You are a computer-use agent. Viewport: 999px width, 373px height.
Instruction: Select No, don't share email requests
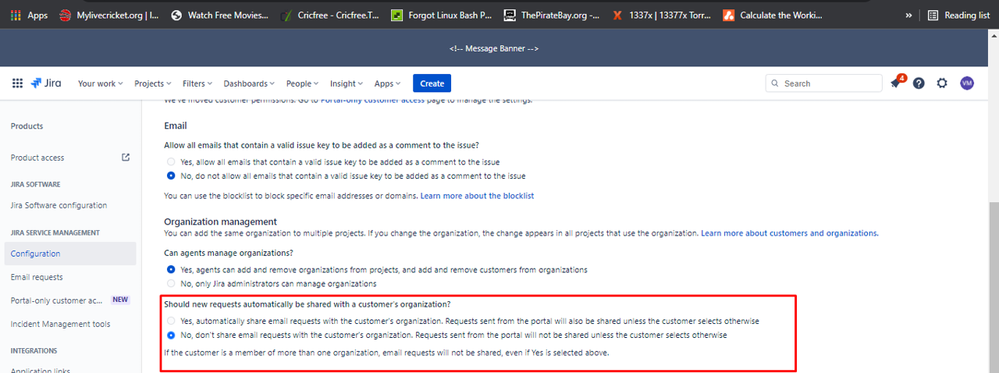[x=171, y=335]
